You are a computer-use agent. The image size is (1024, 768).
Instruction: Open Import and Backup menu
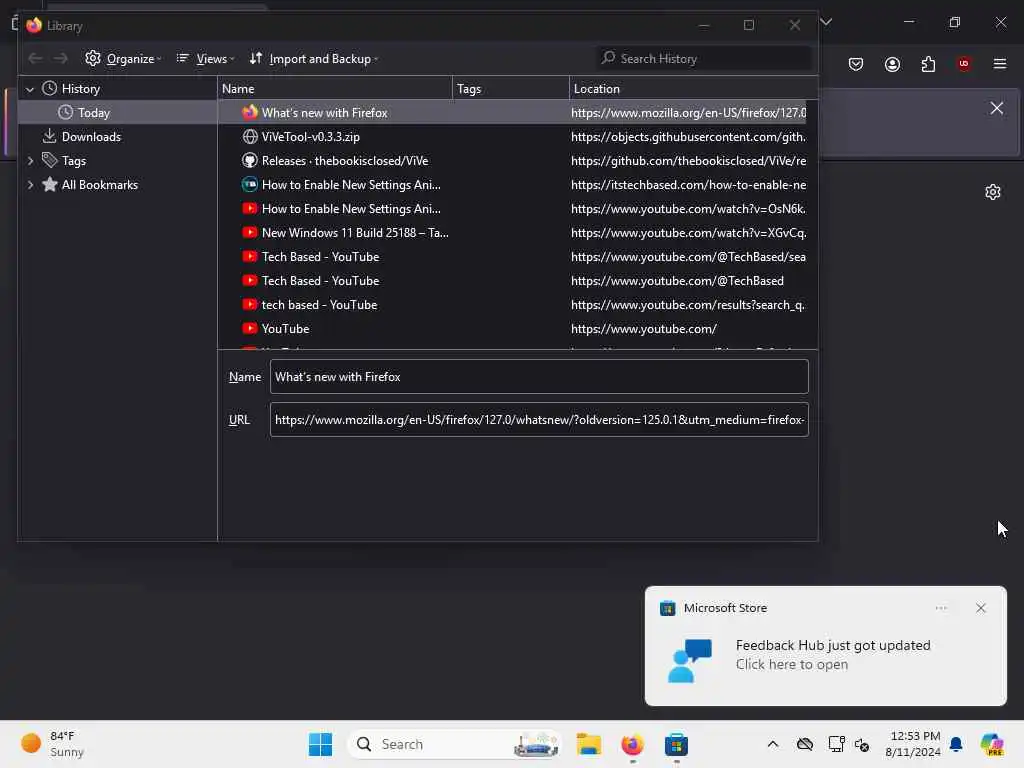(313, 59)
